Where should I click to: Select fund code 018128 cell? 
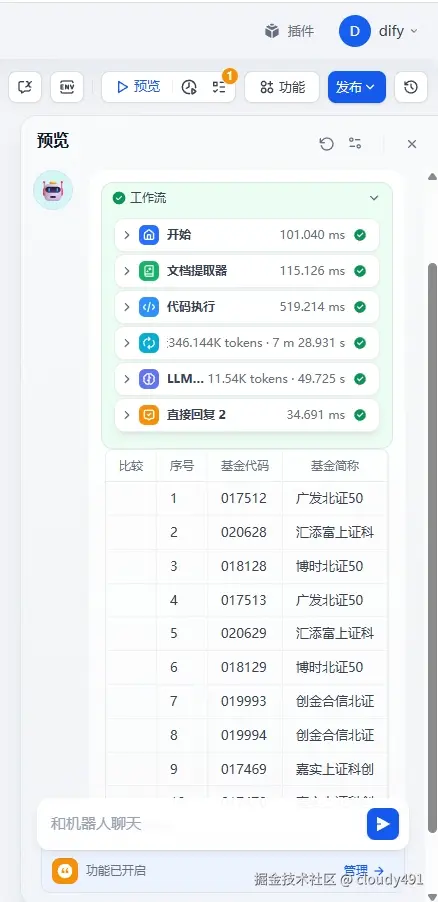245,566
